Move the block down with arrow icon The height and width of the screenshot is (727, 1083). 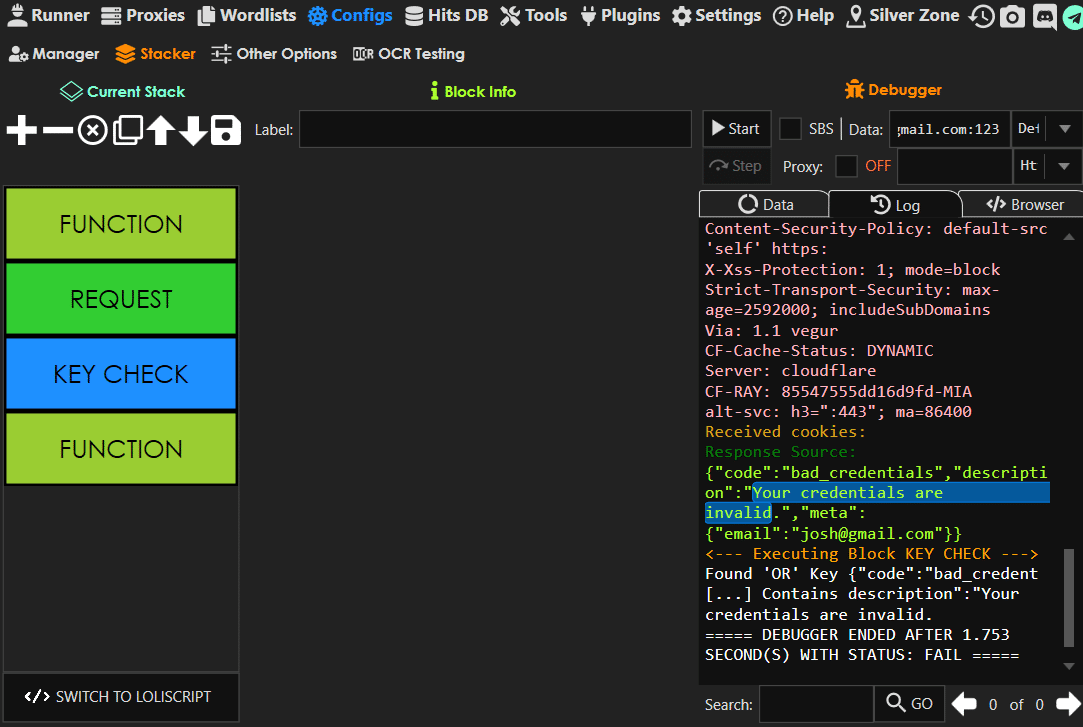(x=192, y=130)
